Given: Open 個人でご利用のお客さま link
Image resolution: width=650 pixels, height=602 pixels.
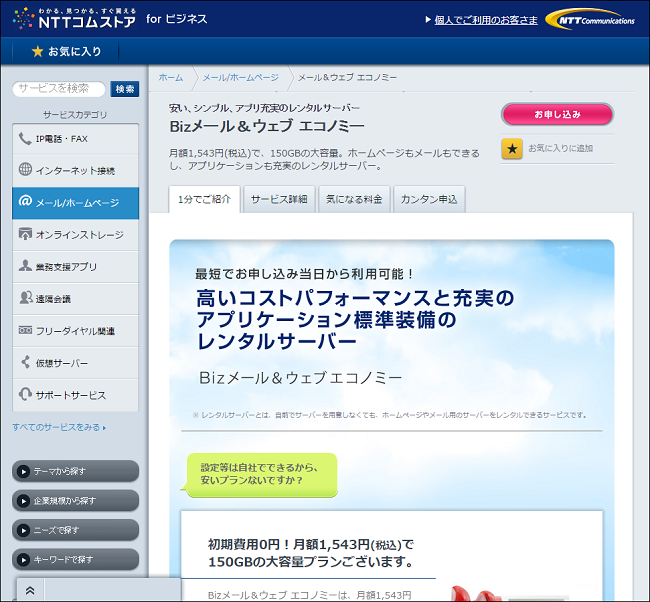Looking at the screenshot, I should pyautogui.click(x=486, y=20).
